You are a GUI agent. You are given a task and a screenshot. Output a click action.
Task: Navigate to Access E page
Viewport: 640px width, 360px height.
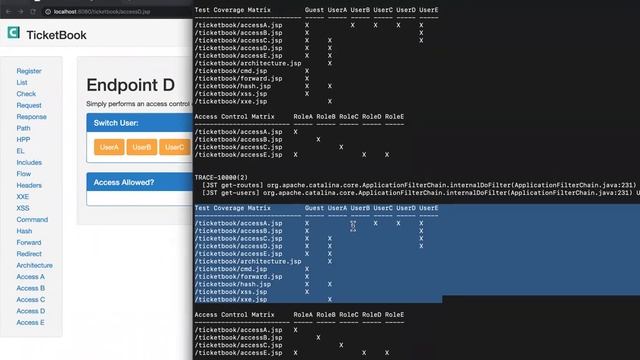31,322
